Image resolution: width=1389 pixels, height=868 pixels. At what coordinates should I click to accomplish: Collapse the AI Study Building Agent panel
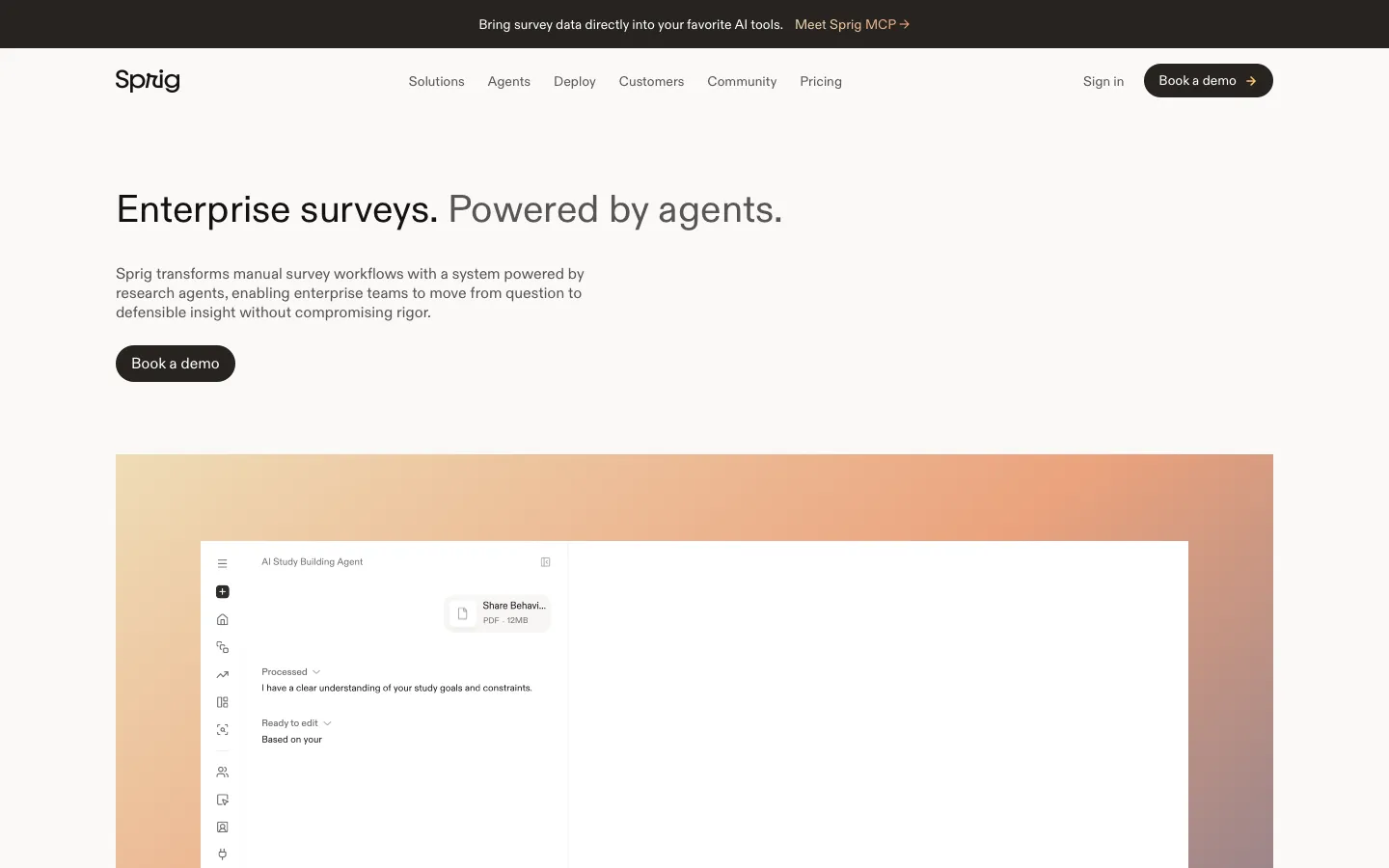tap(545, 562)
